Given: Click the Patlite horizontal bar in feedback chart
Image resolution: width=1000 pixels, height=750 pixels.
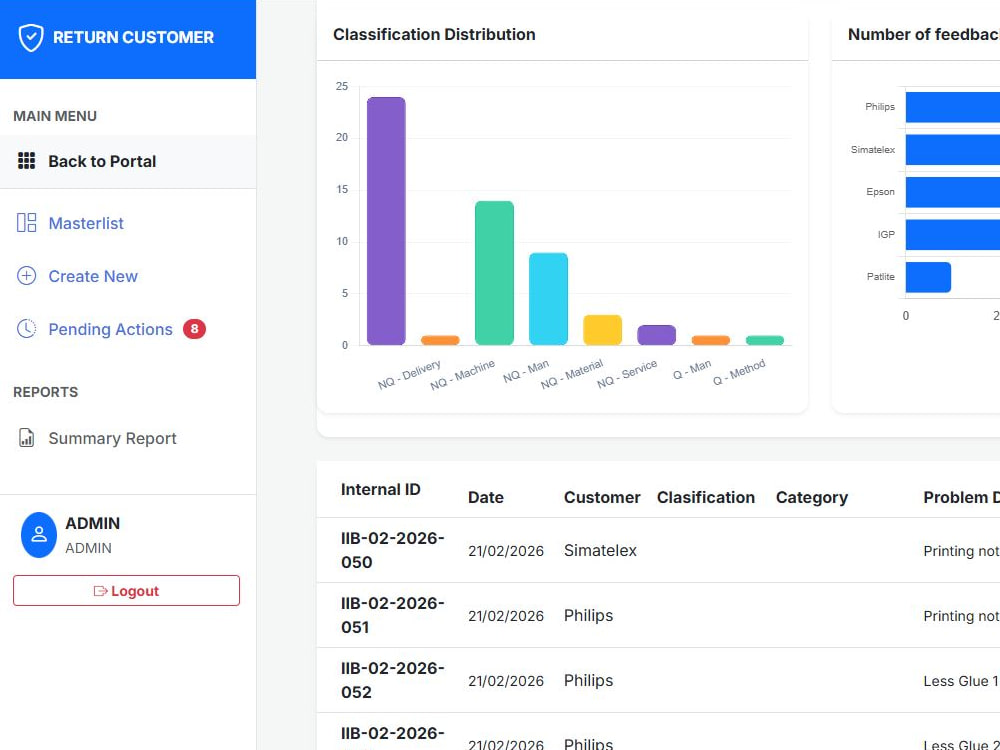Looking at the screenshot, I should click(x=928, y=277).
